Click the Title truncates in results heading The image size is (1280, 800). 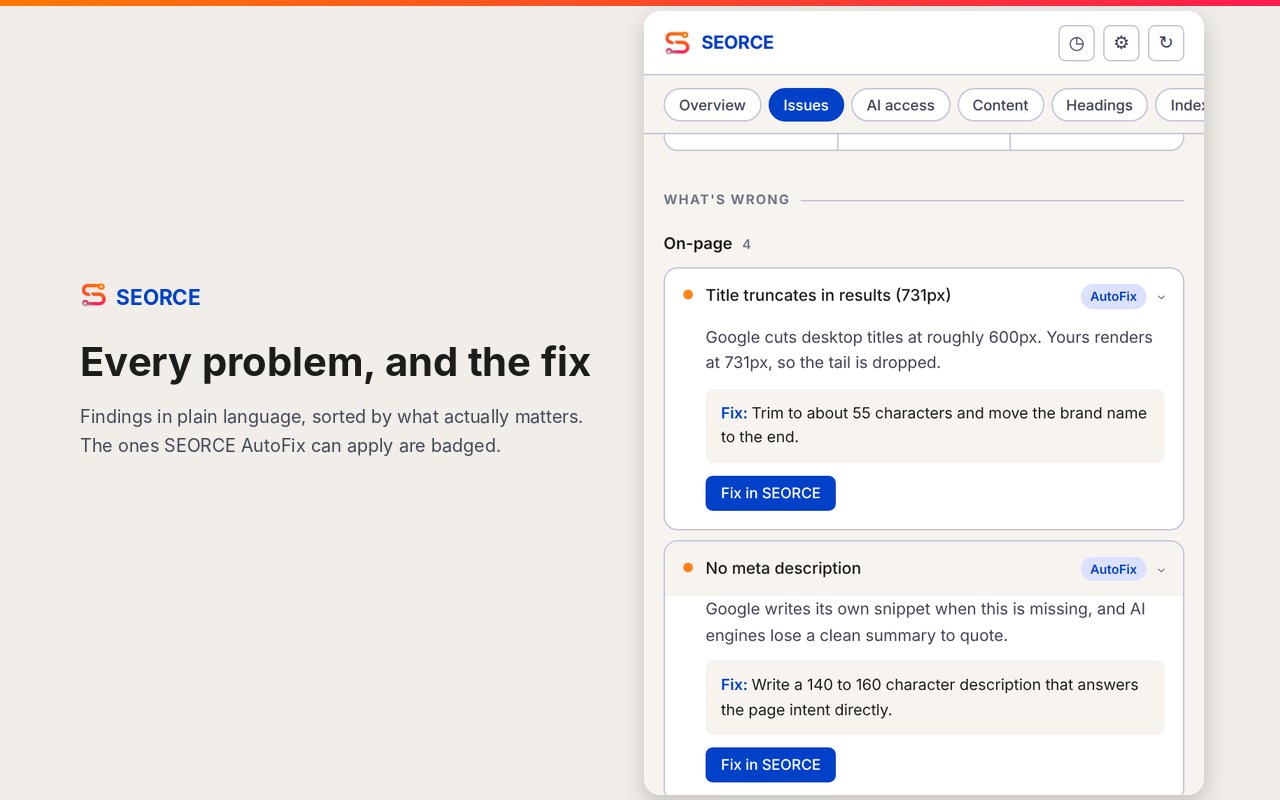[828, 295]
